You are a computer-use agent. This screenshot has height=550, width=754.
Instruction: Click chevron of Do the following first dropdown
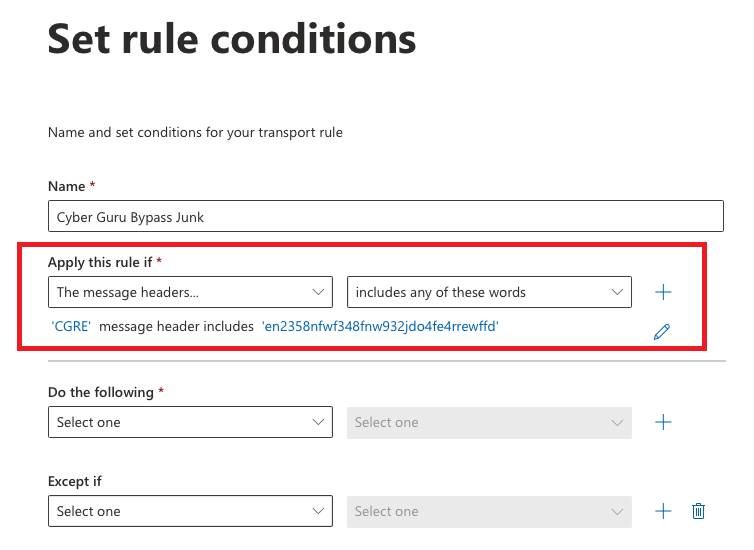318,423
